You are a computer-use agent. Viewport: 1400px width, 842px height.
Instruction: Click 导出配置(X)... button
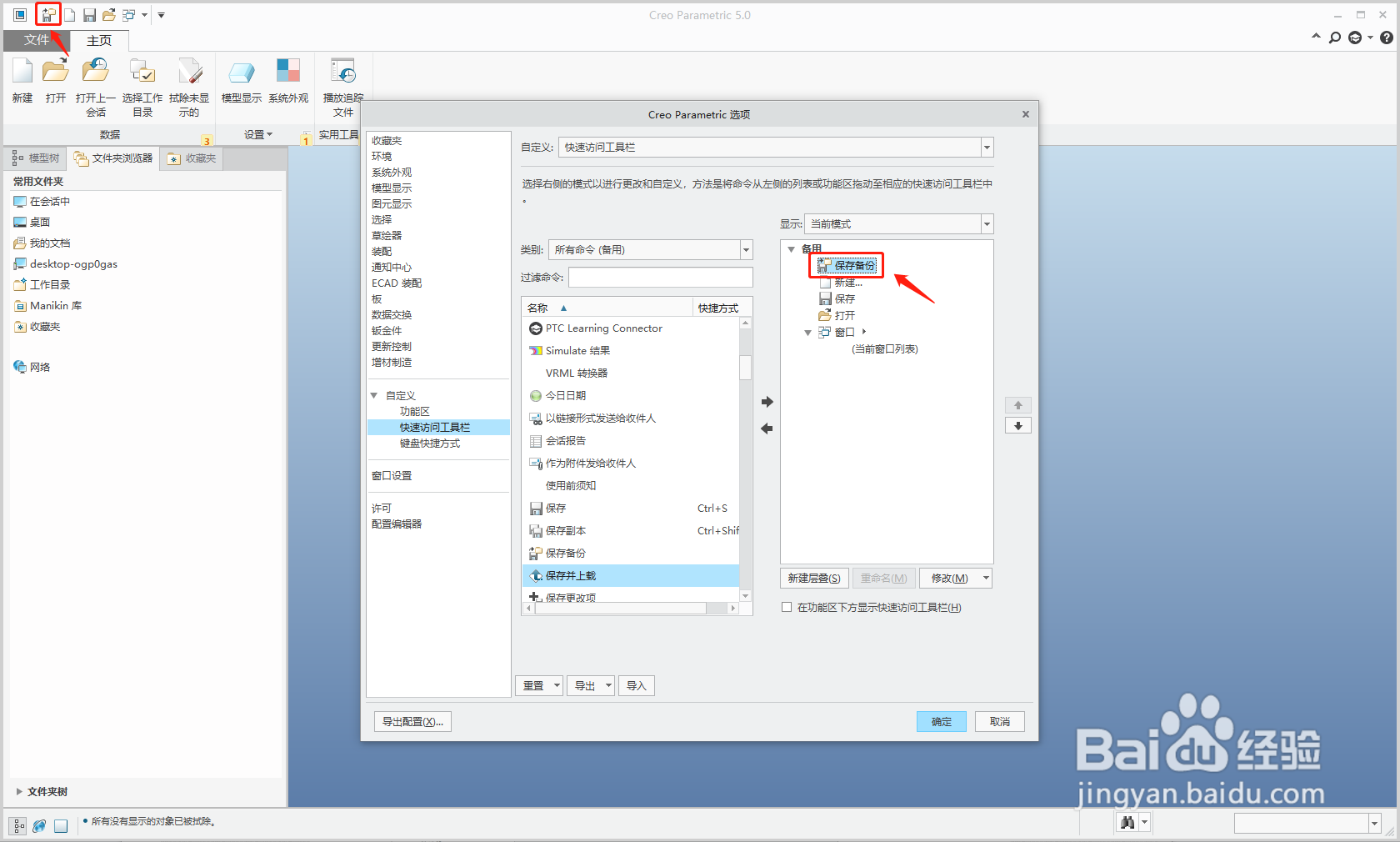coord(412,722)
